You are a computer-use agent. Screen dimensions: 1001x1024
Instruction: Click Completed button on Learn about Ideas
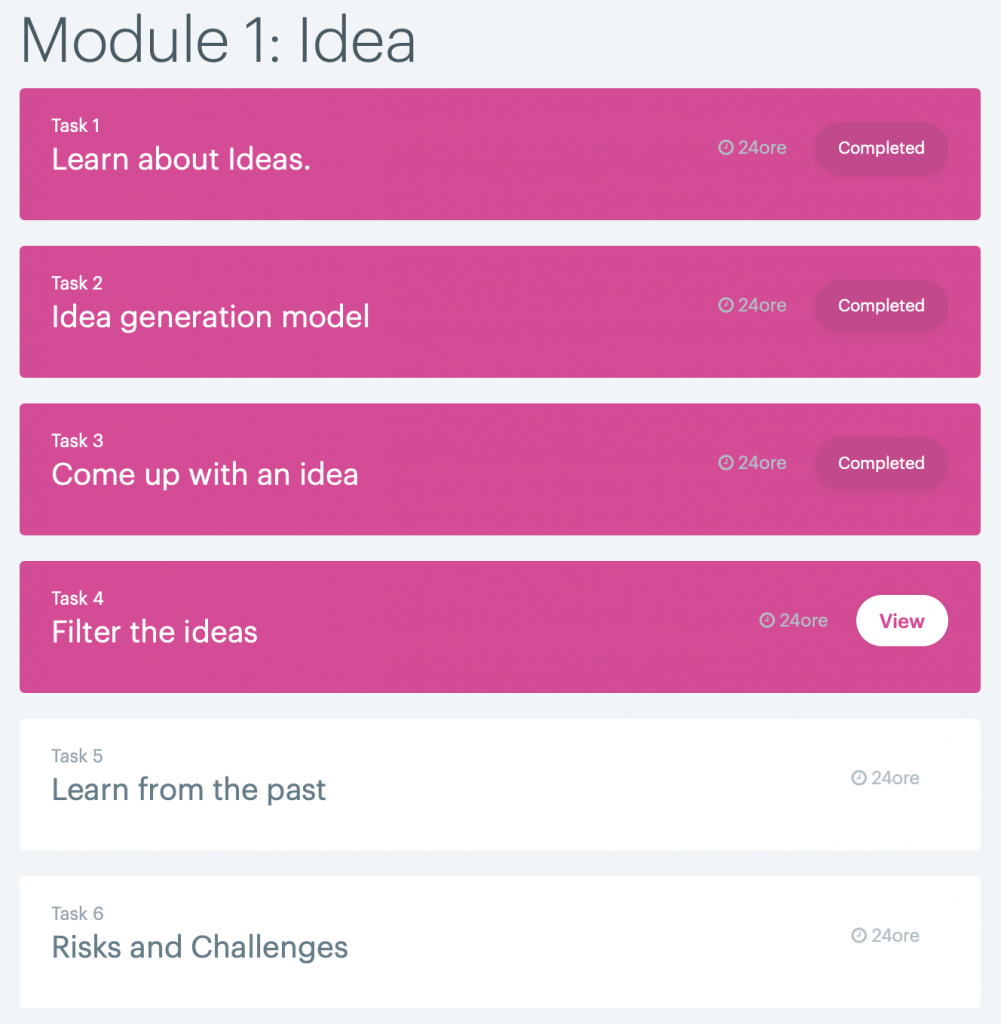coord(881,148)
